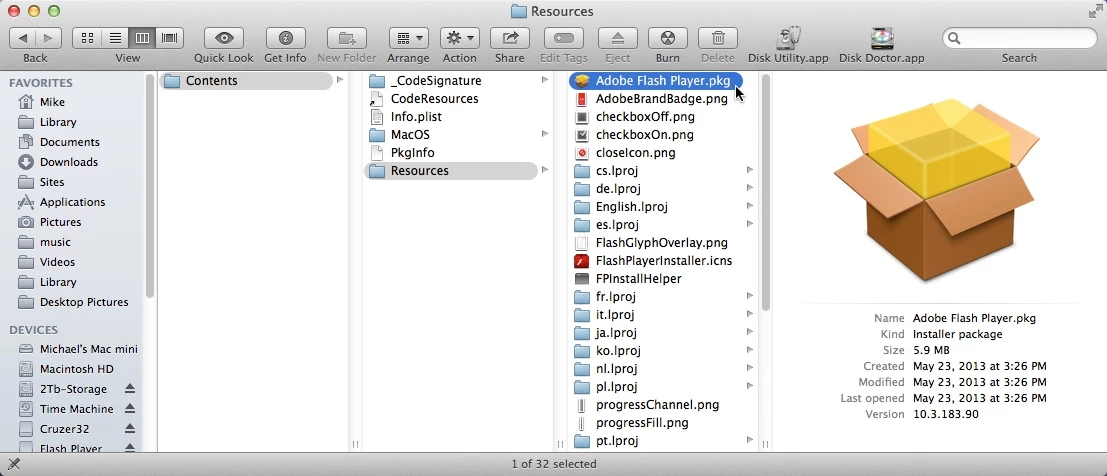Select the Contents folder
Image resolution: width=1107 pixels, height=476 pixels.
click(x=246, y=81)
